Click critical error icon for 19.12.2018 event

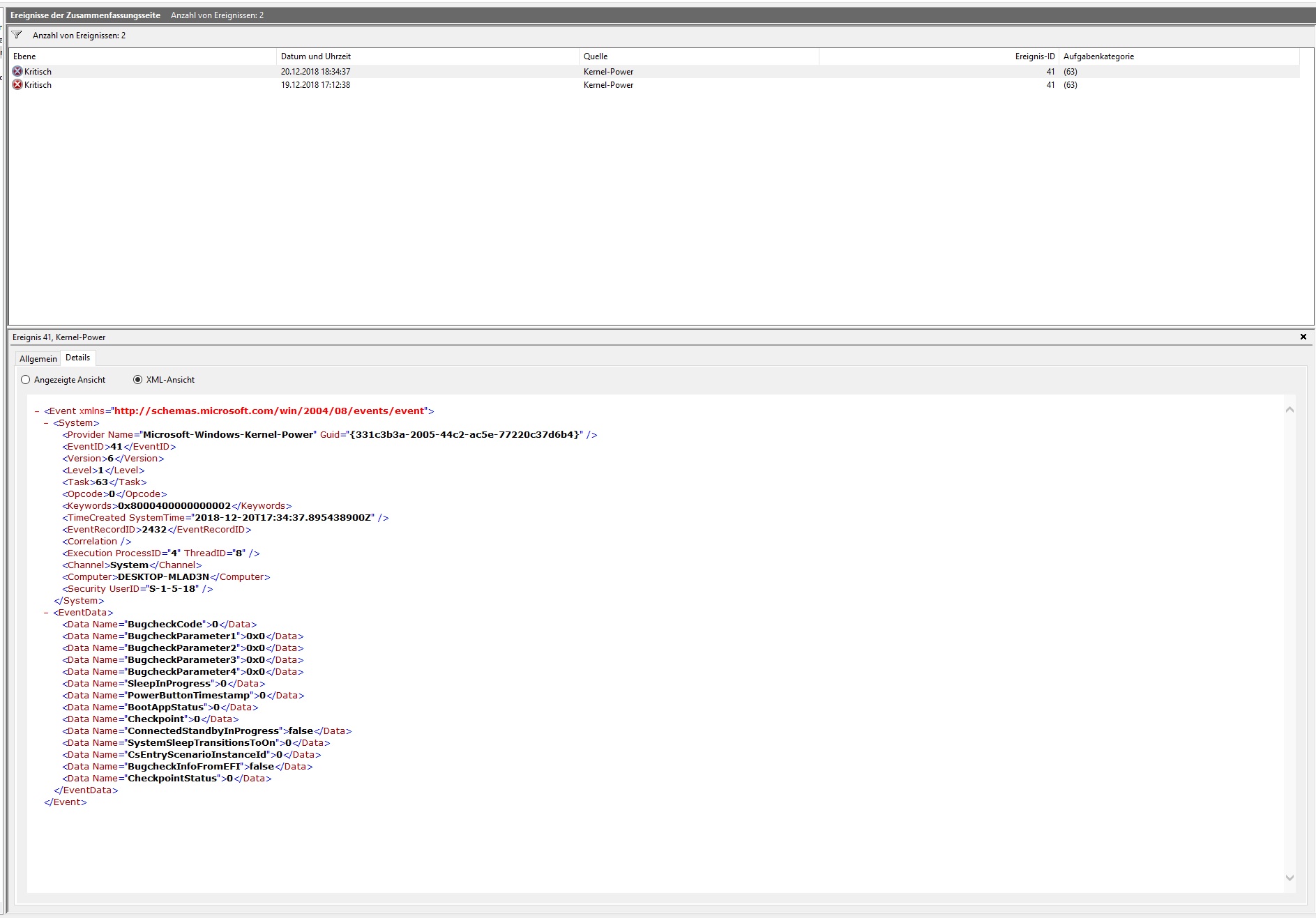pos(17,84)
